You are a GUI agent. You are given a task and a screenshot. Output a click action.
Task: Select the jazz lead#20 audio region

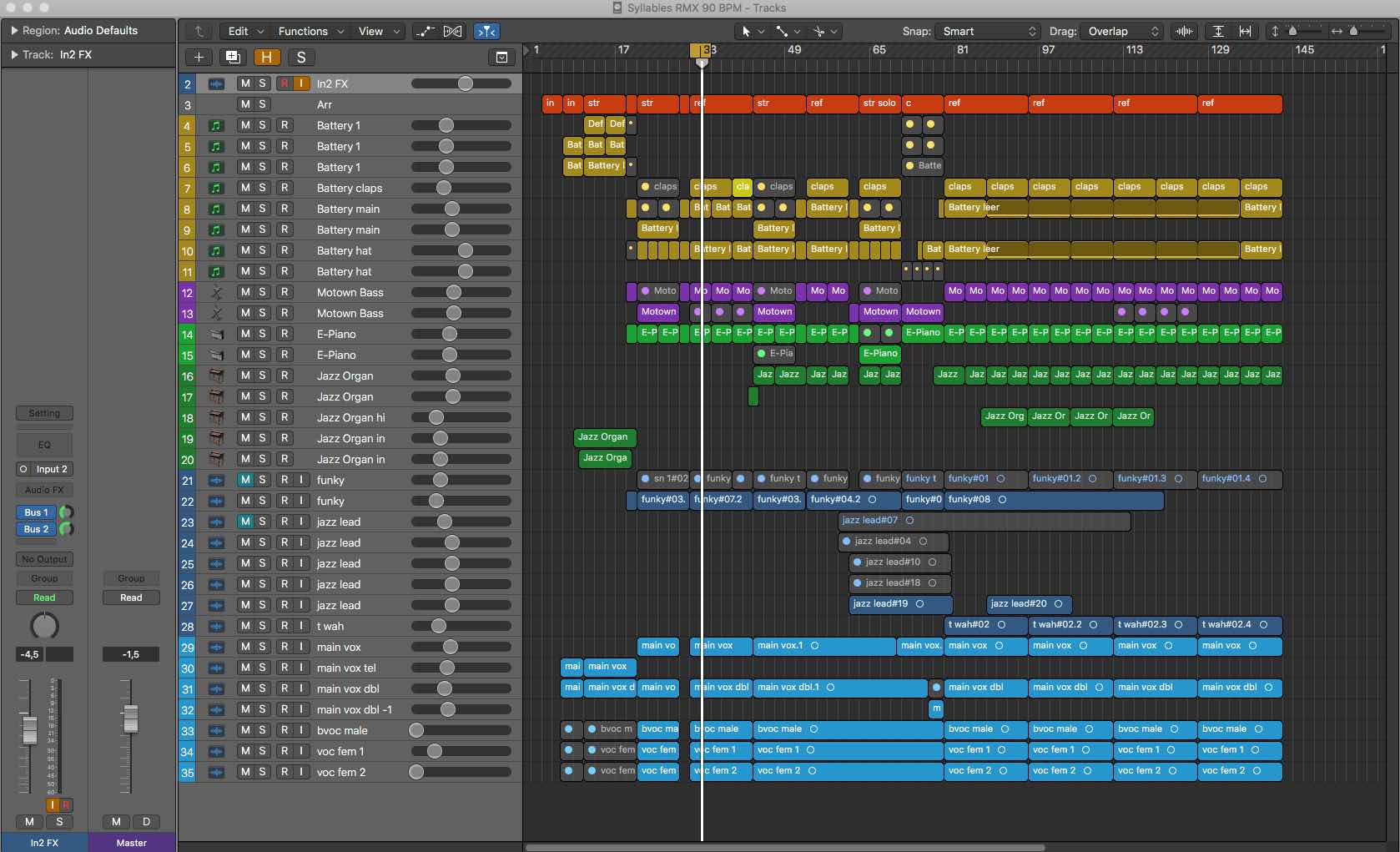pos(1030,604)
